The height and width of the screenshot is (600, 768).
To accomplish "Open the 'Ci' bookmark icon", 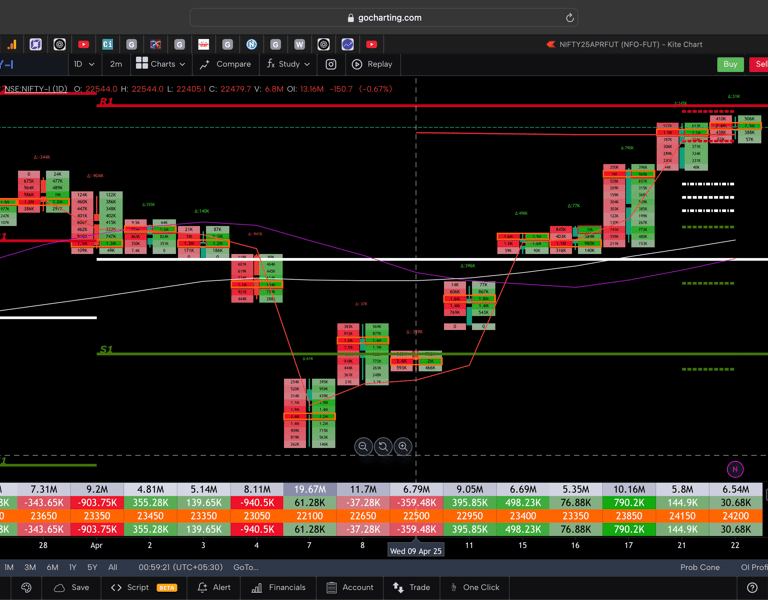I will tap(107, 45).
